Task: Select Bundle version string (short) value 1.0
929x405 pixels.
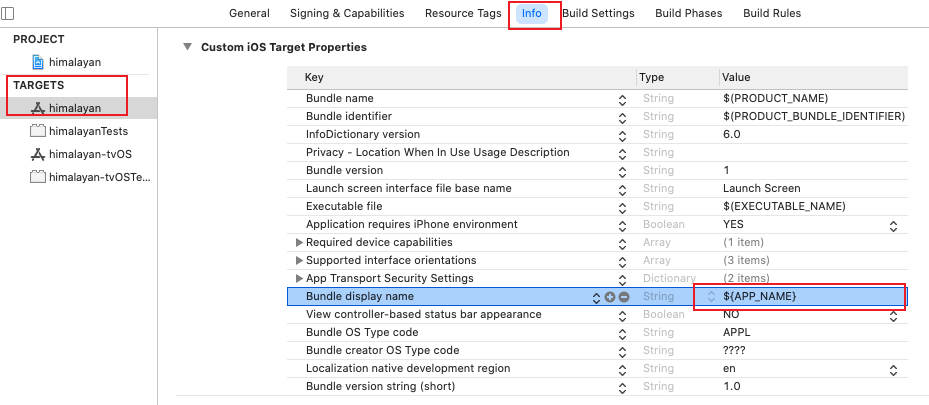Action: pyautogui.click(x=732, y=387)
